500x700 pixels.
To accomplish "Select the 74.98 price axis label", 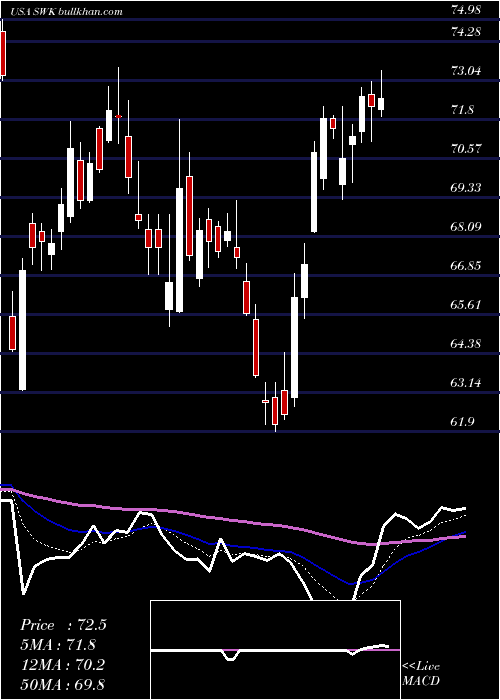I will click(x=466, y=10).
